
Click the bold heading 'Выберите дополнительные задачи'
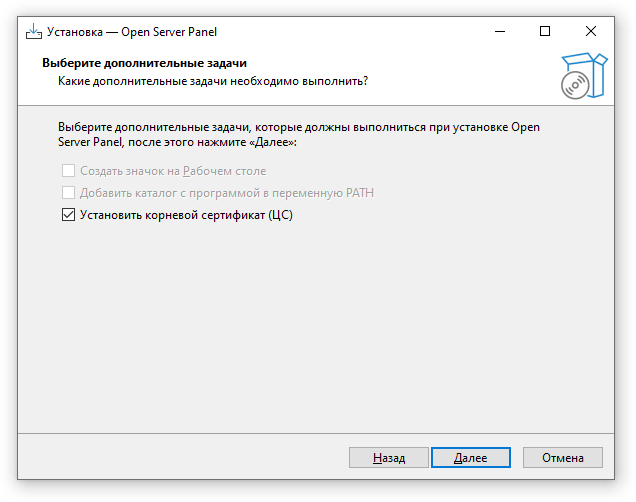click(x=144, y=63)
